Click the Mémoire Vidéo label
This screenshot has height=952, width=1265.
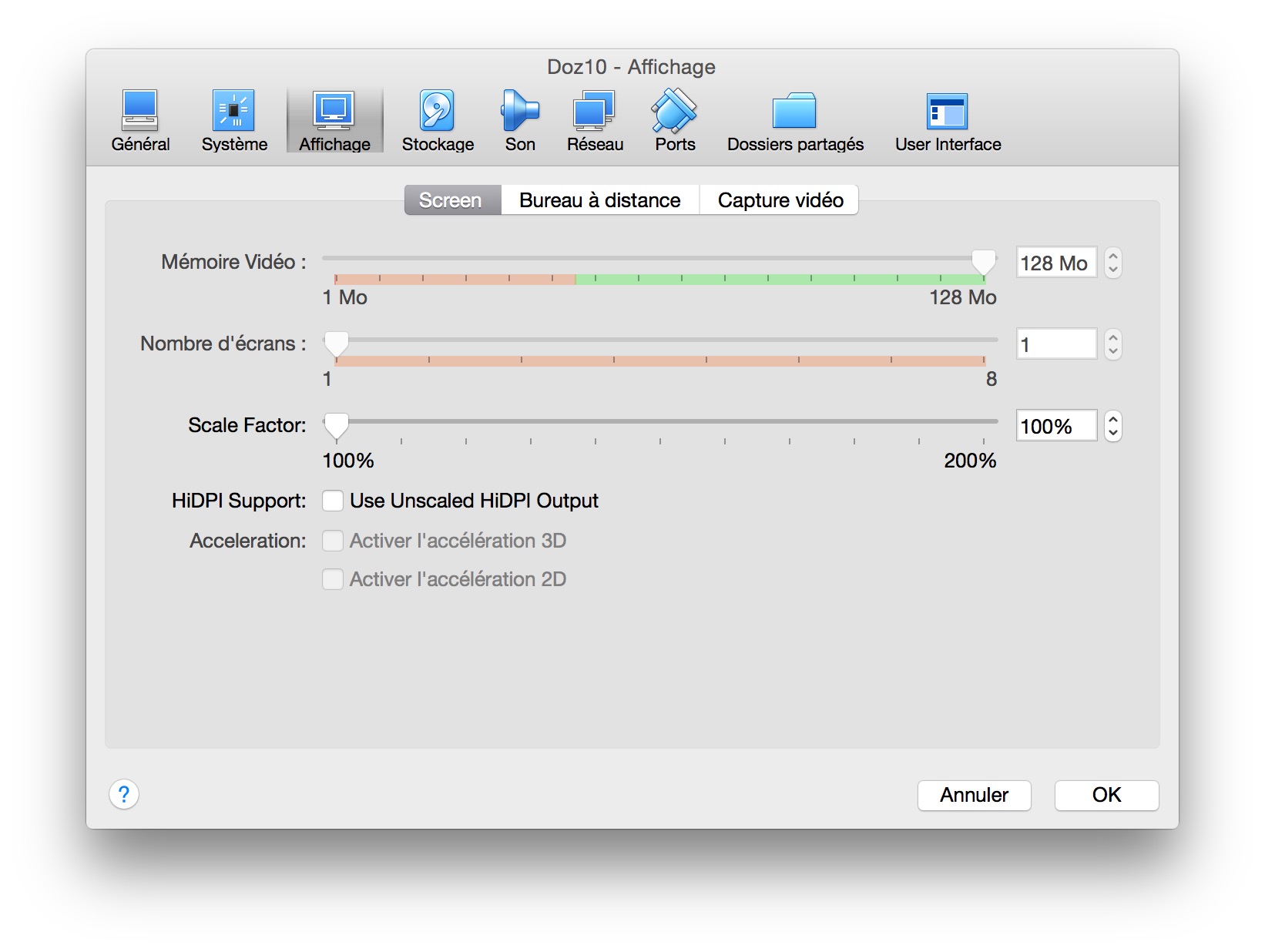click(x=233, y=262)
